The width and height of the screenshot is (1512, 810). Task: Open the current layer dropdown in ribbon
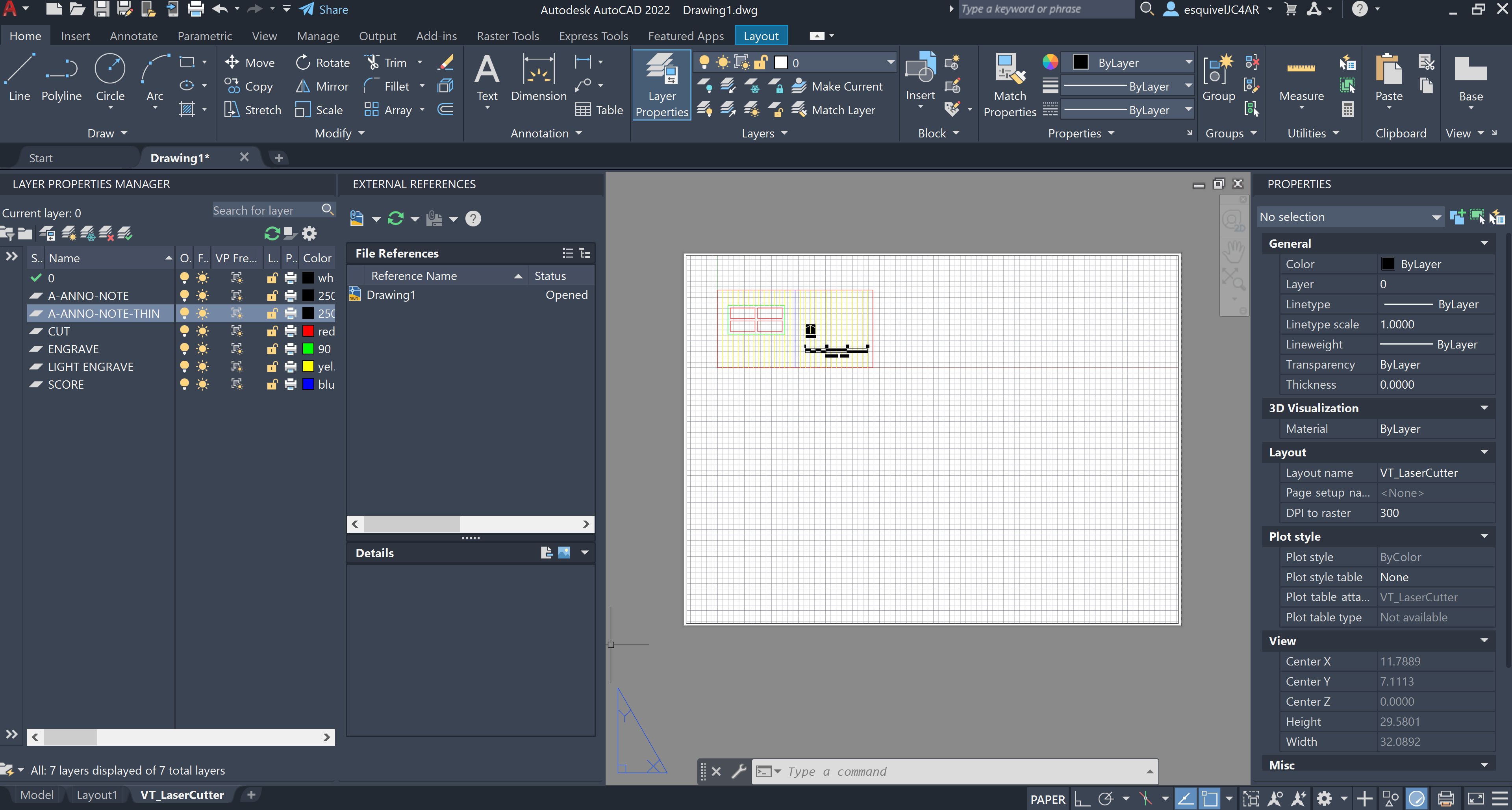pos(890,62)
